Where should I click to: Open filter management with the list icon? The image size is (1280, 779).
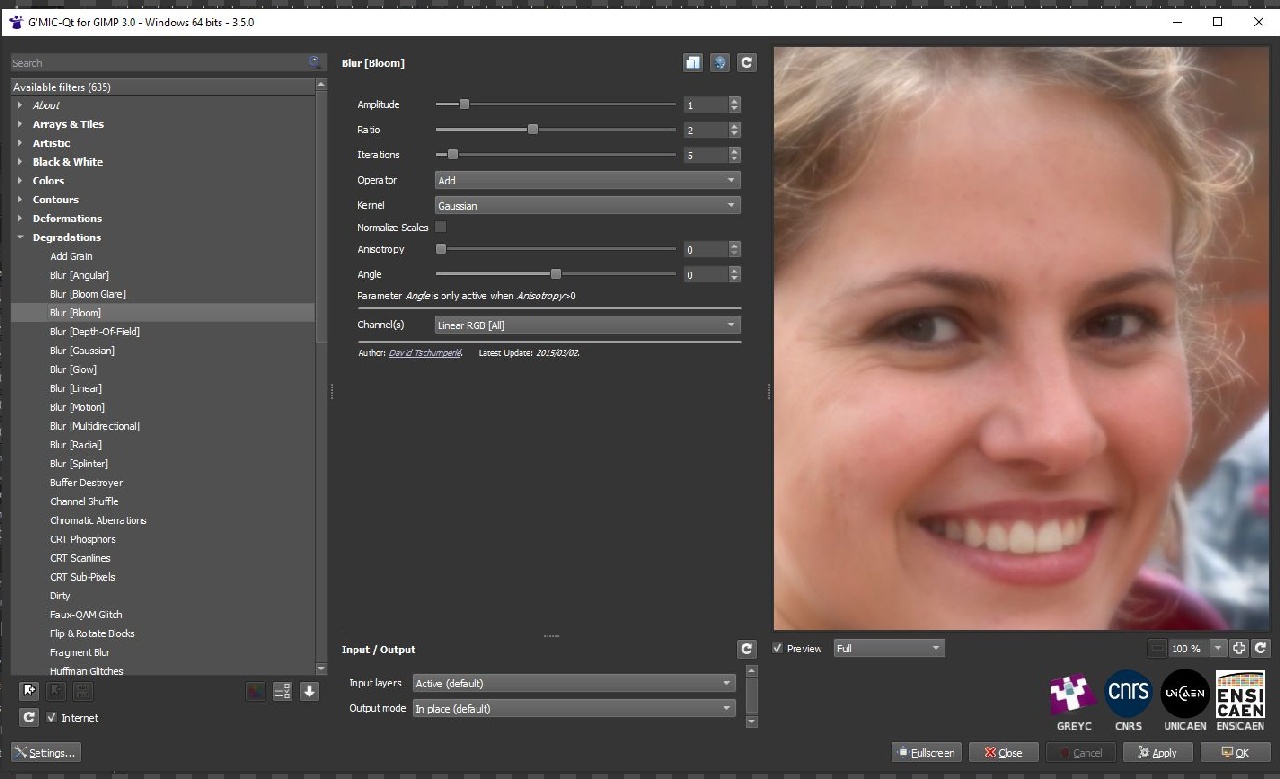281,690
